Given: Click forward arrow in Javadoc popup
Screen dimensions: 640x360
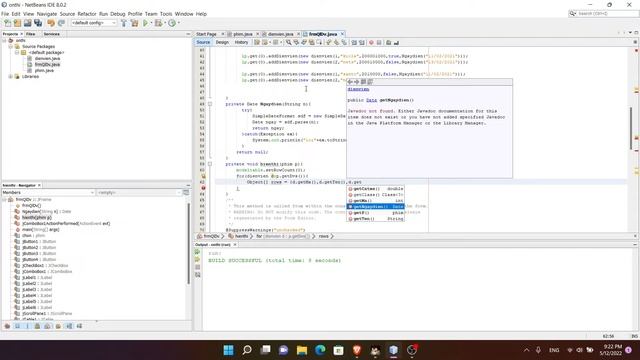Looking at the screenshot, I should [356, 82].
